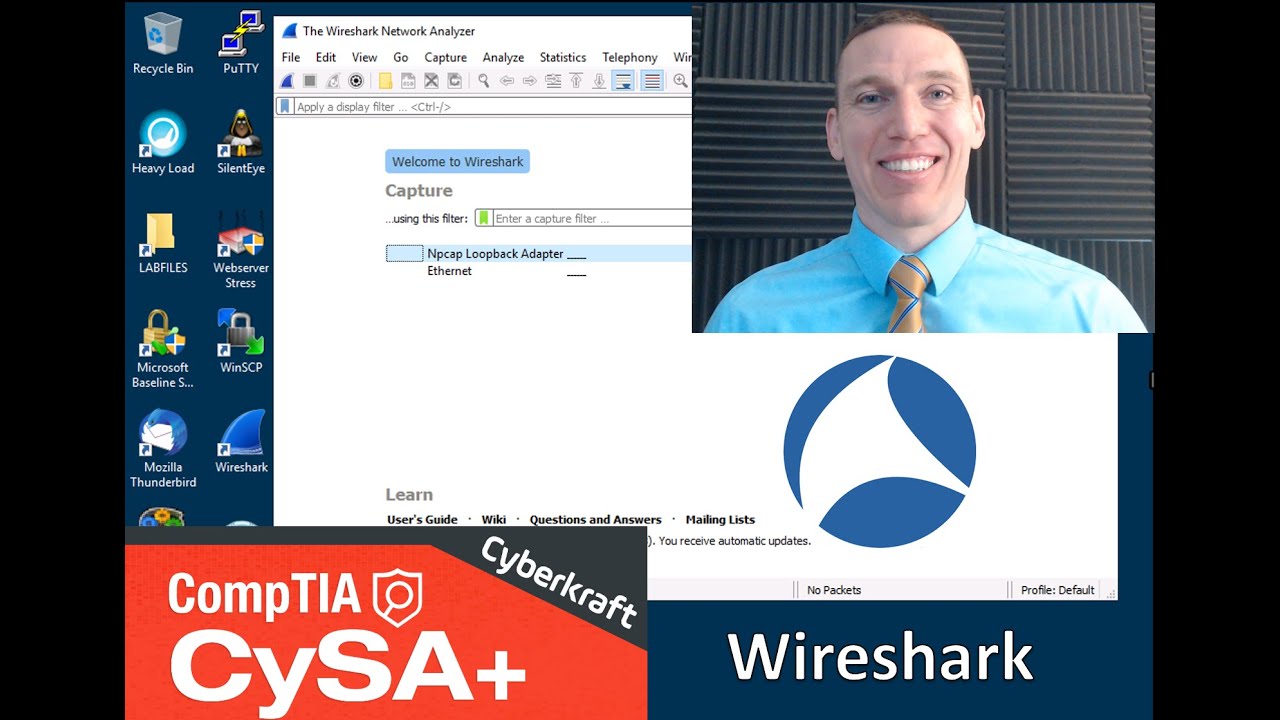The image size is (1280, 720).
Task: Click the close capture file icon
Action: (431, 81)
